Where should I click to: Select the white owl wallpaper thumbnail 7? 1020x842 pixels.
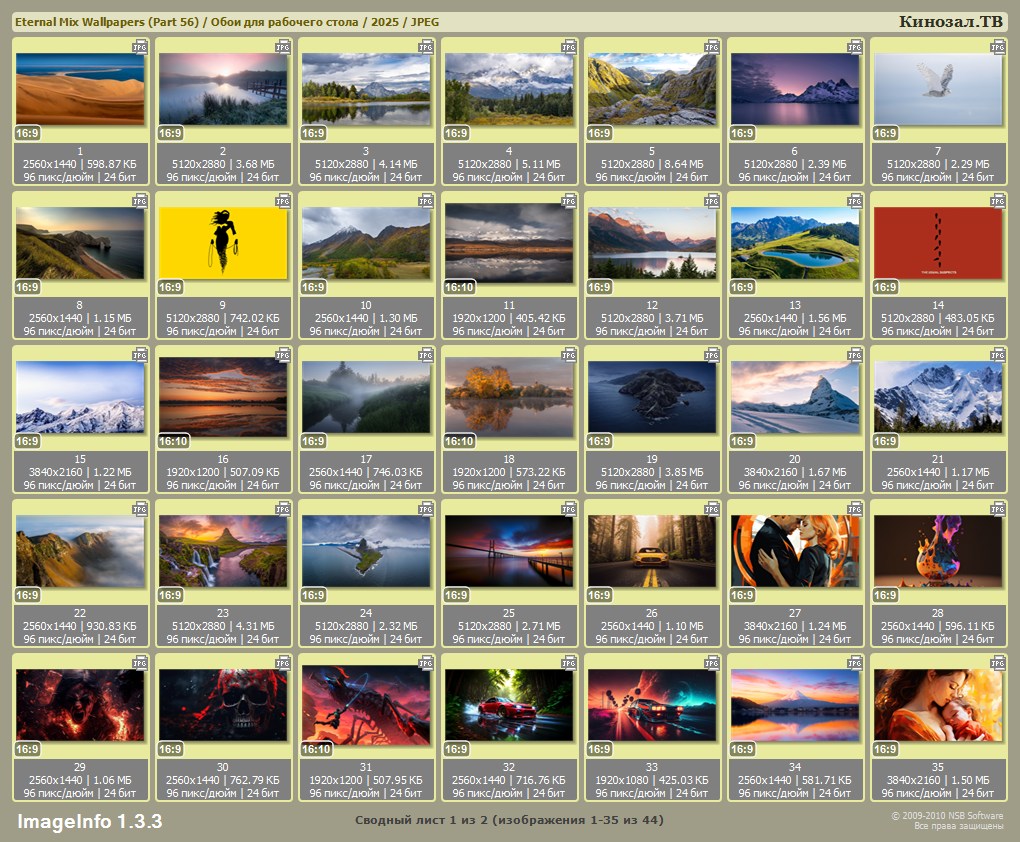937,88
